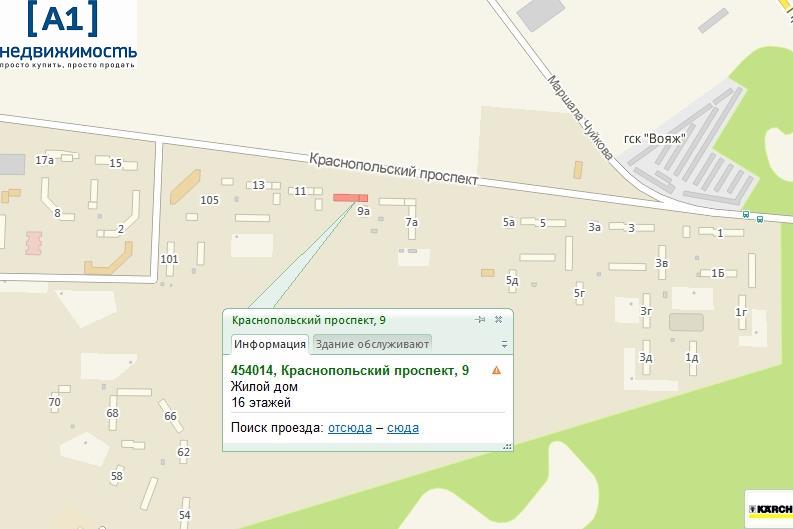Open the Здание обслуживают tab
The width and height of the screenshot is (793, 529).
(372, 344)
